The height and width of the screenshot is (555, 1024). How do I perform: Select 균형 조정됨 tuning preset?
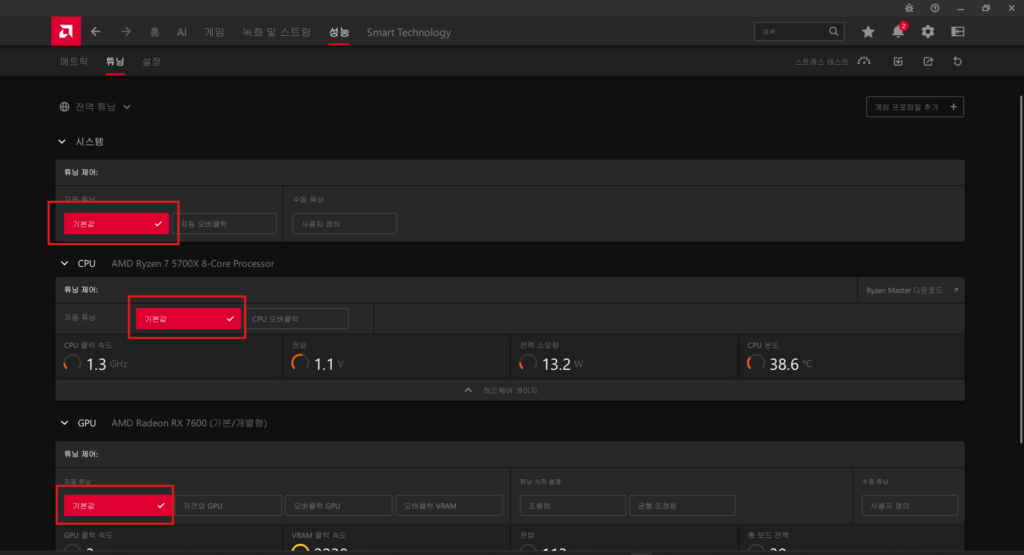tap(682, 505)
